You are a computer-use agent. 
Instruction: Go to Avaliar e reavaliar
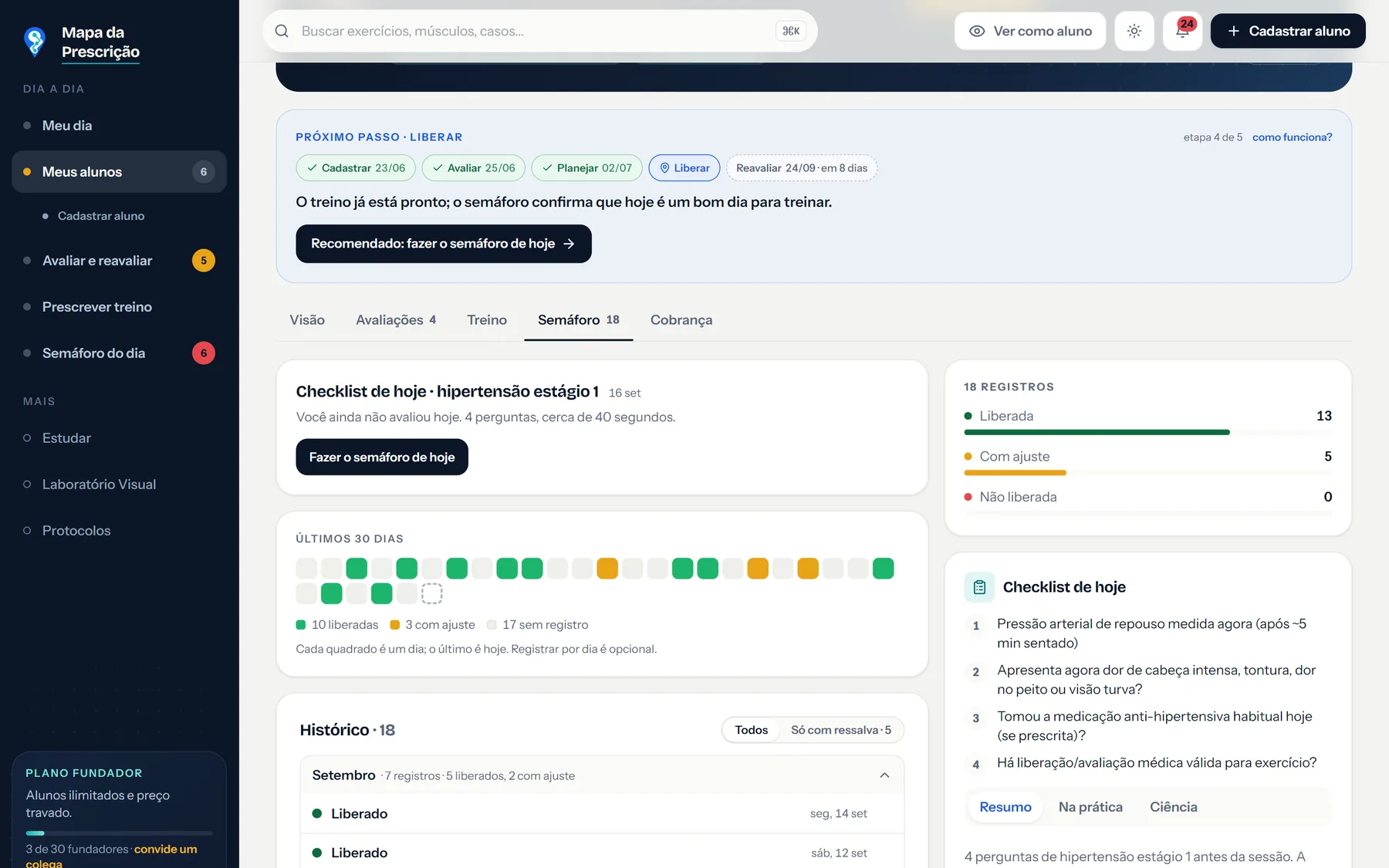coord(119,261)
